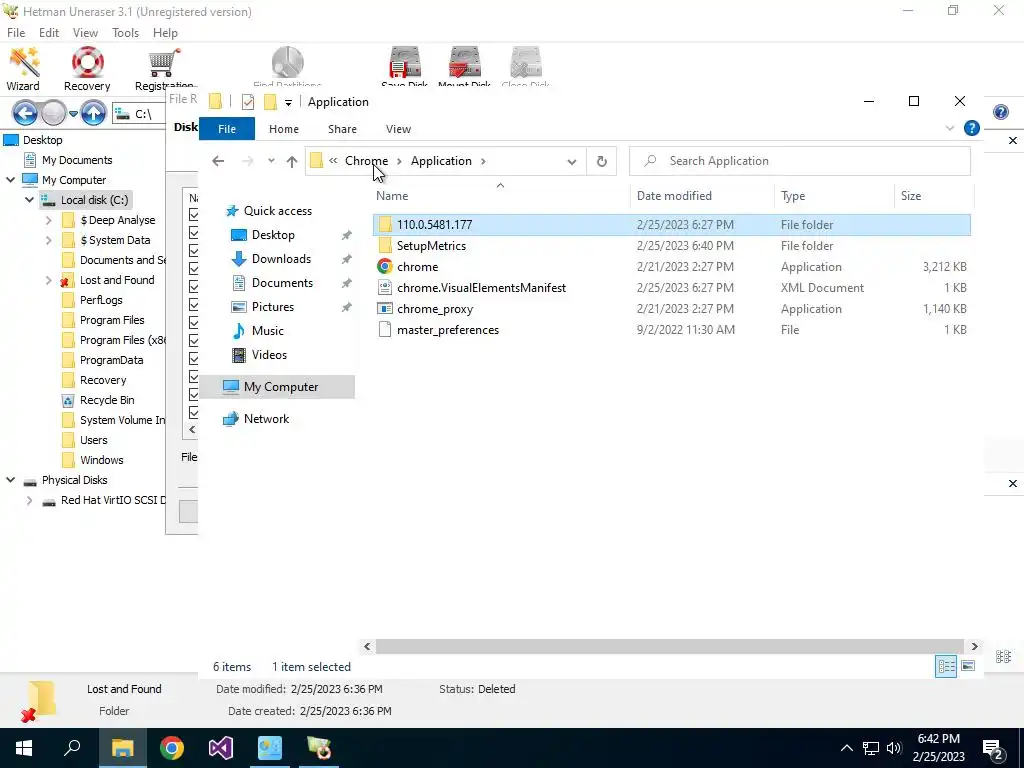Sort by Type column header
Image resolution: width=1024 pixels, height=768 pixels.
tap(793, 196)
